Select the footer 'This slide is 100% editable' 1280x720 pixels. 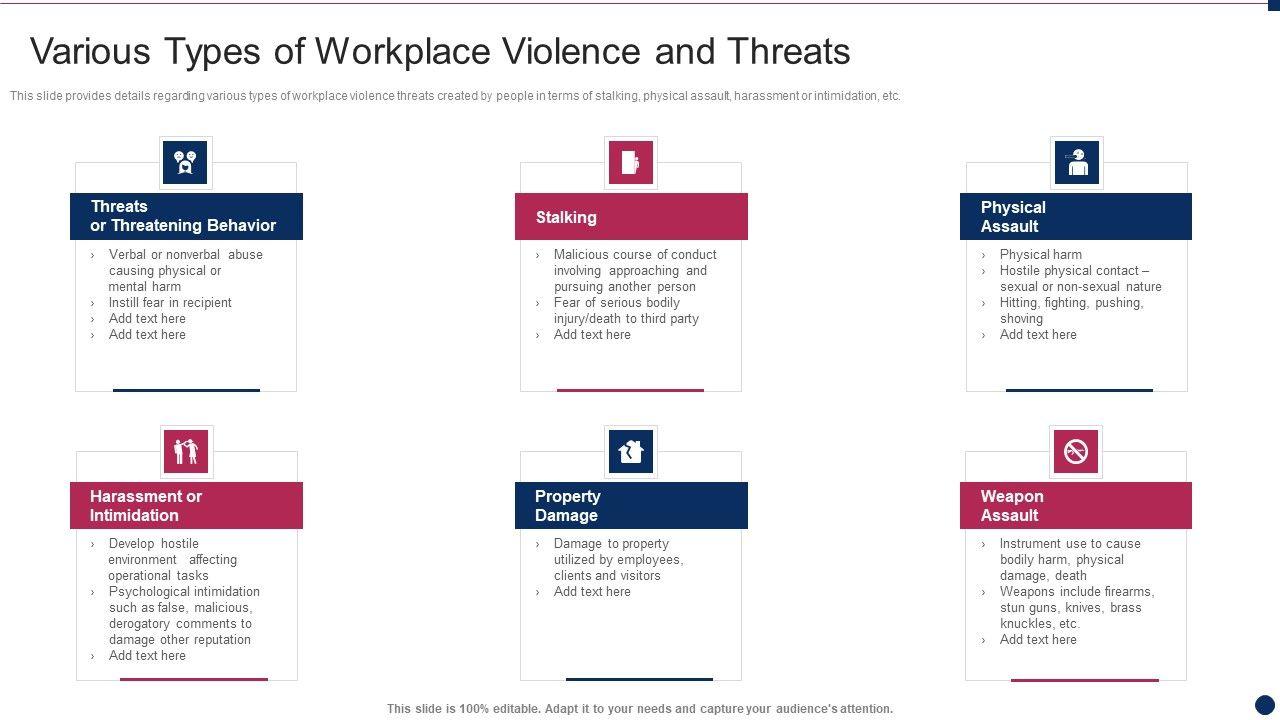pyautogui.click(x=640, y=708)
